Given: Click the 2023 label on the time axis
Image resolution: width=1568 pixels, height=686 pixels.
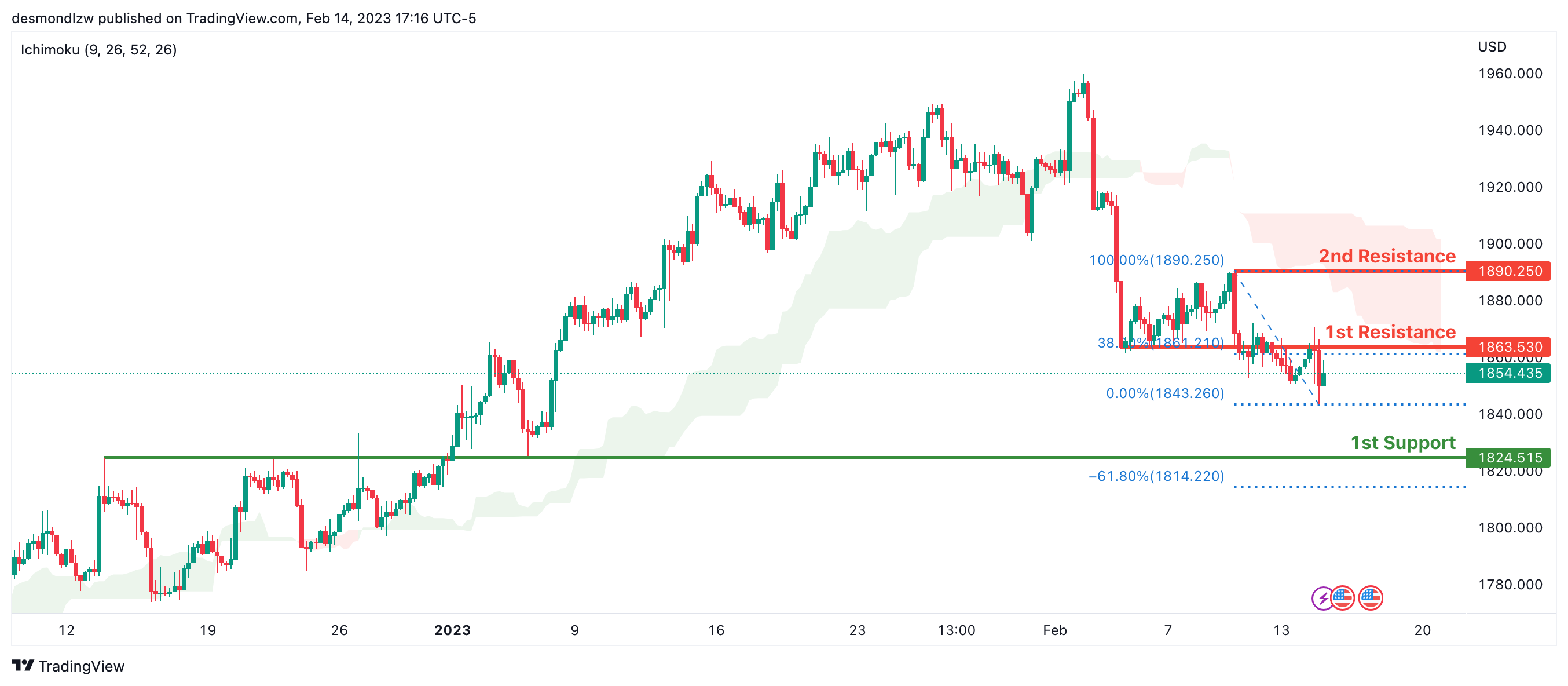Looking at the screenshot, I should click(x=452, y=630).
